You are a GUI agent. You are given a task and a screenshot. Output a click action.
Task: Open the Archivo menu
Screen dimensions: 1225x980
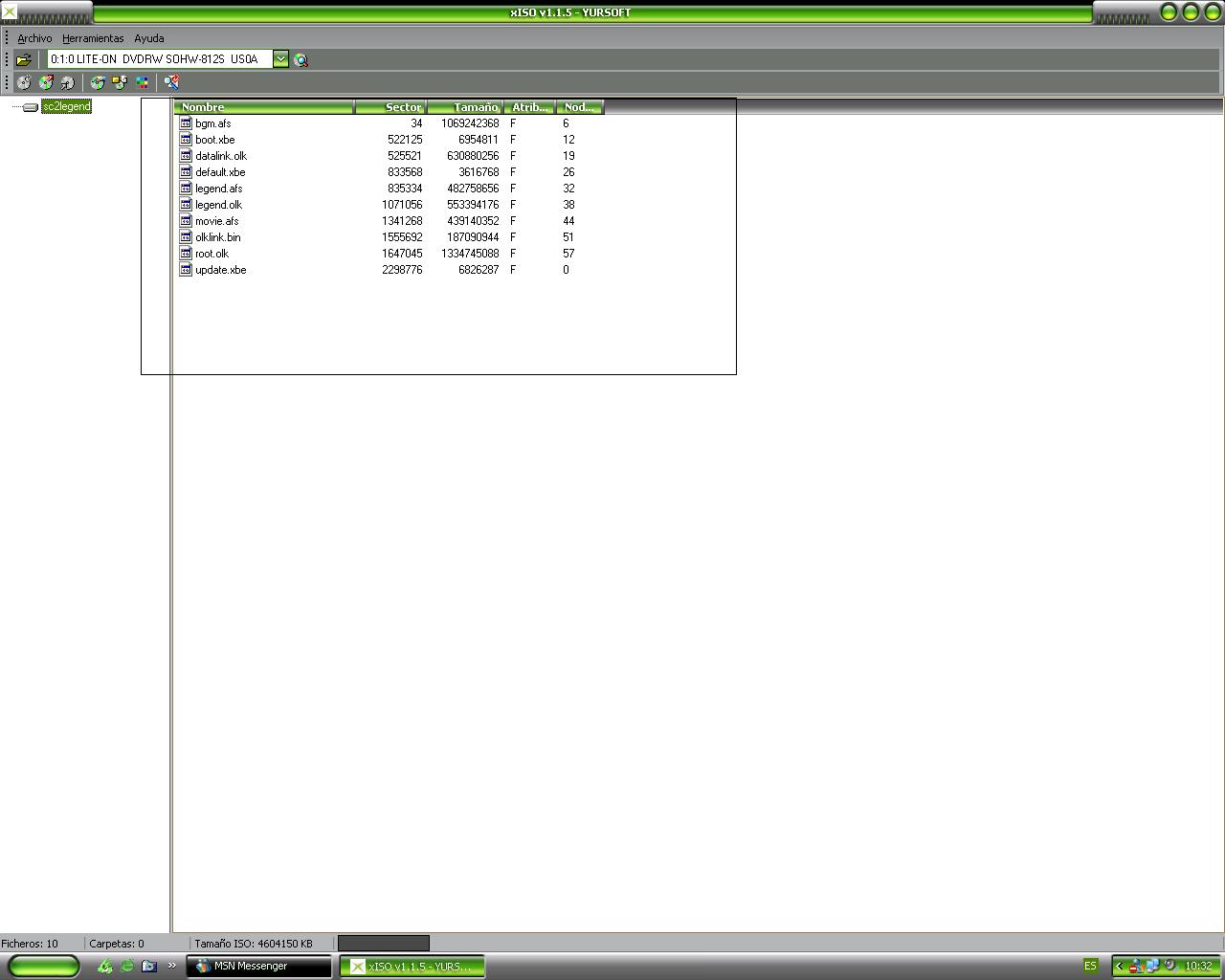[34, 38]
